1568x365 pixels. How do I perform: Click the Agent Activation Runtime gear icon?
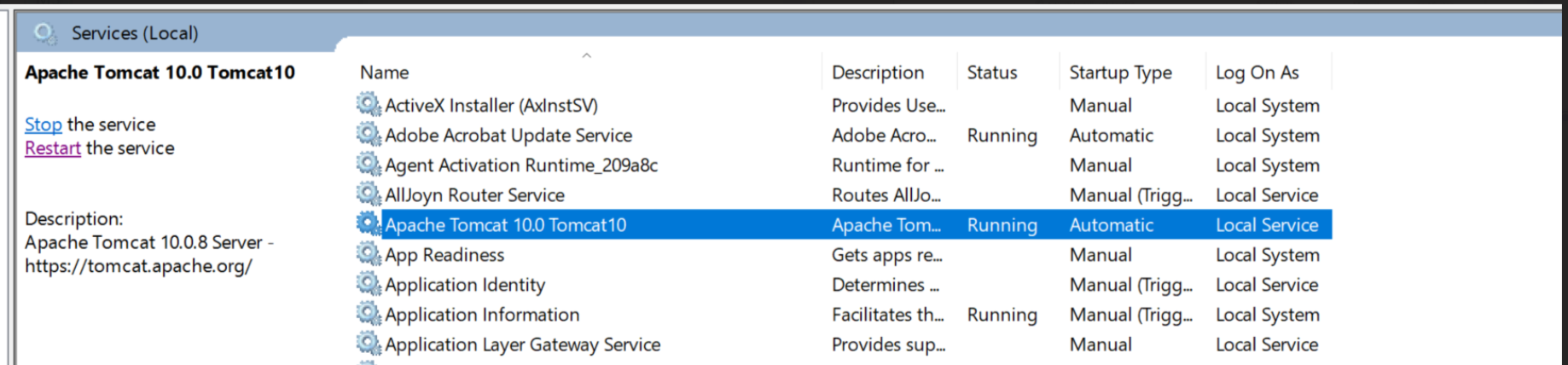[369, 165]
